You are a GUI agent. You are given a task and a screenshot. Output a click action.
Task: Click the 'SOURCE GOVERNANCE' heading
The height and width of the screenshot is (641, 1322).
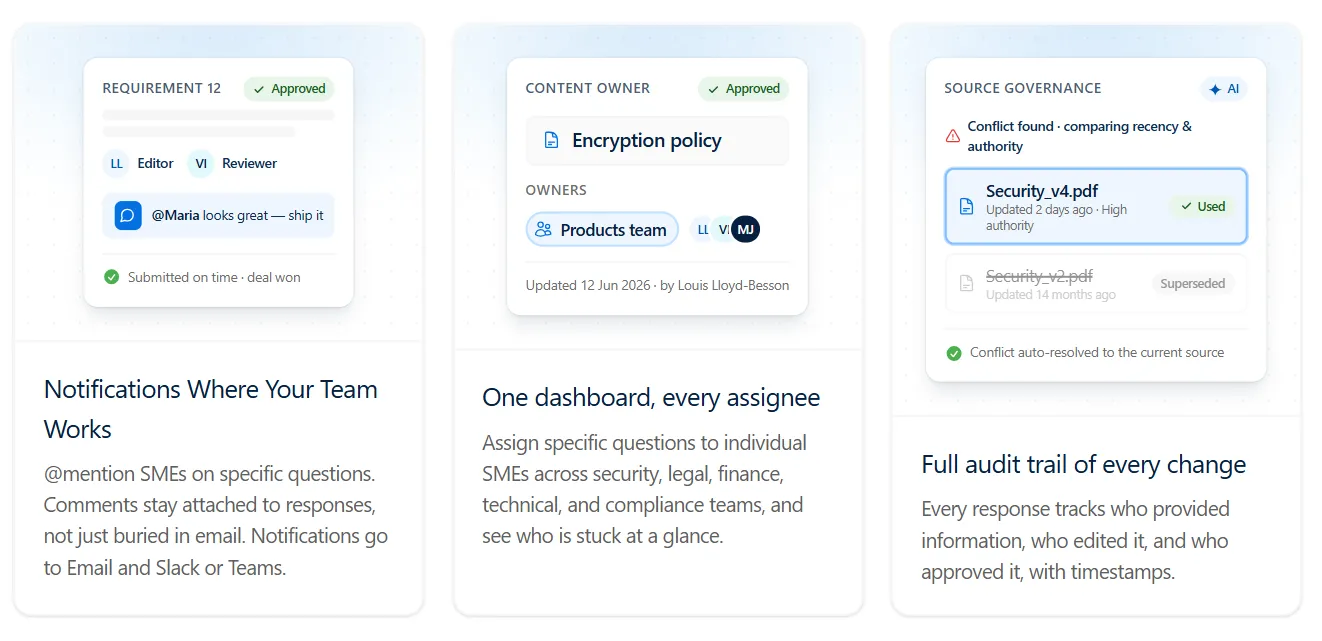click(1023, 89)
